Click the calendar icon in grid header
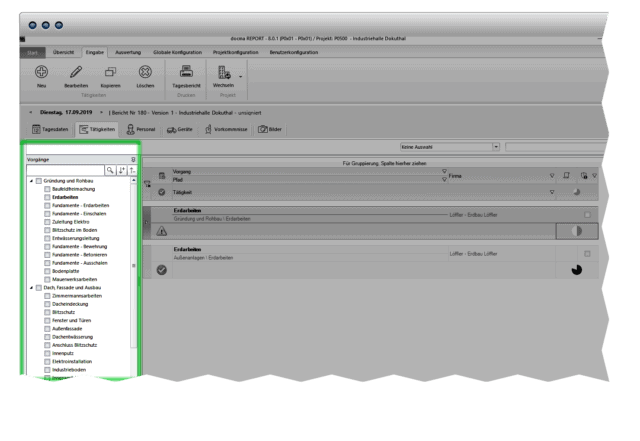The width and height of the screenshot is (640, 441). coord(162,176)
